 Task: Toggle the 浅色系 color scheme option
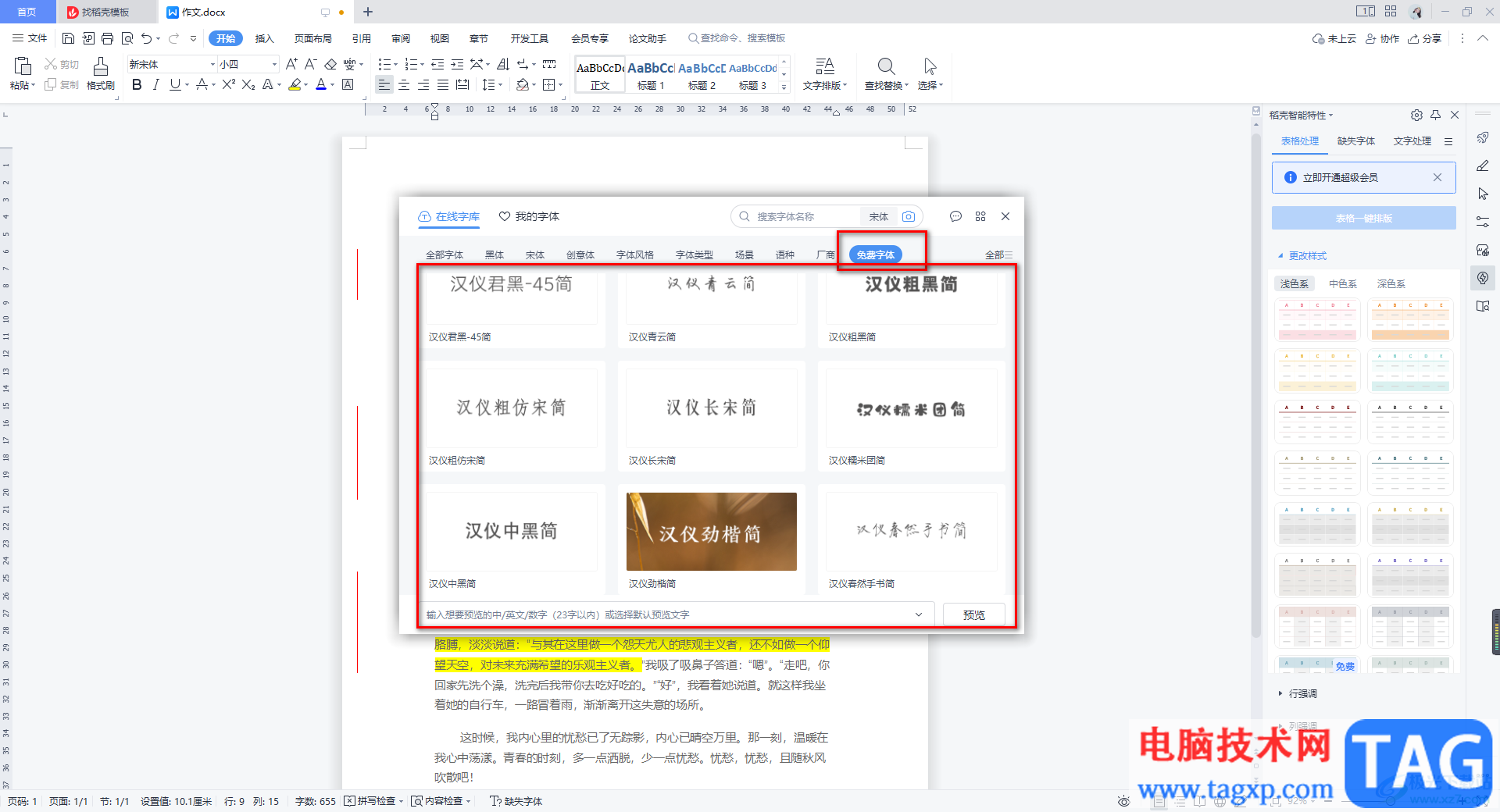[x=1294, y=283]
